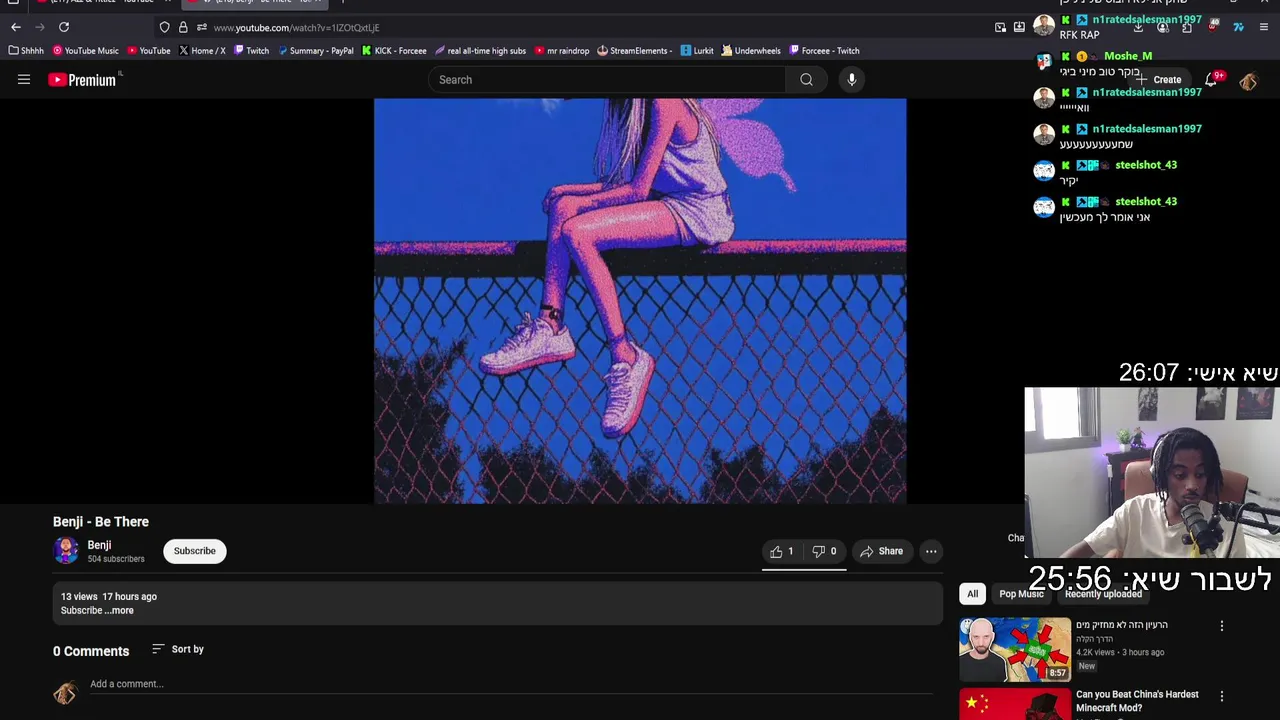Open the real all-time high subs bookmark
Screen dimensions: 1280x720
click(x=480, y=51)
